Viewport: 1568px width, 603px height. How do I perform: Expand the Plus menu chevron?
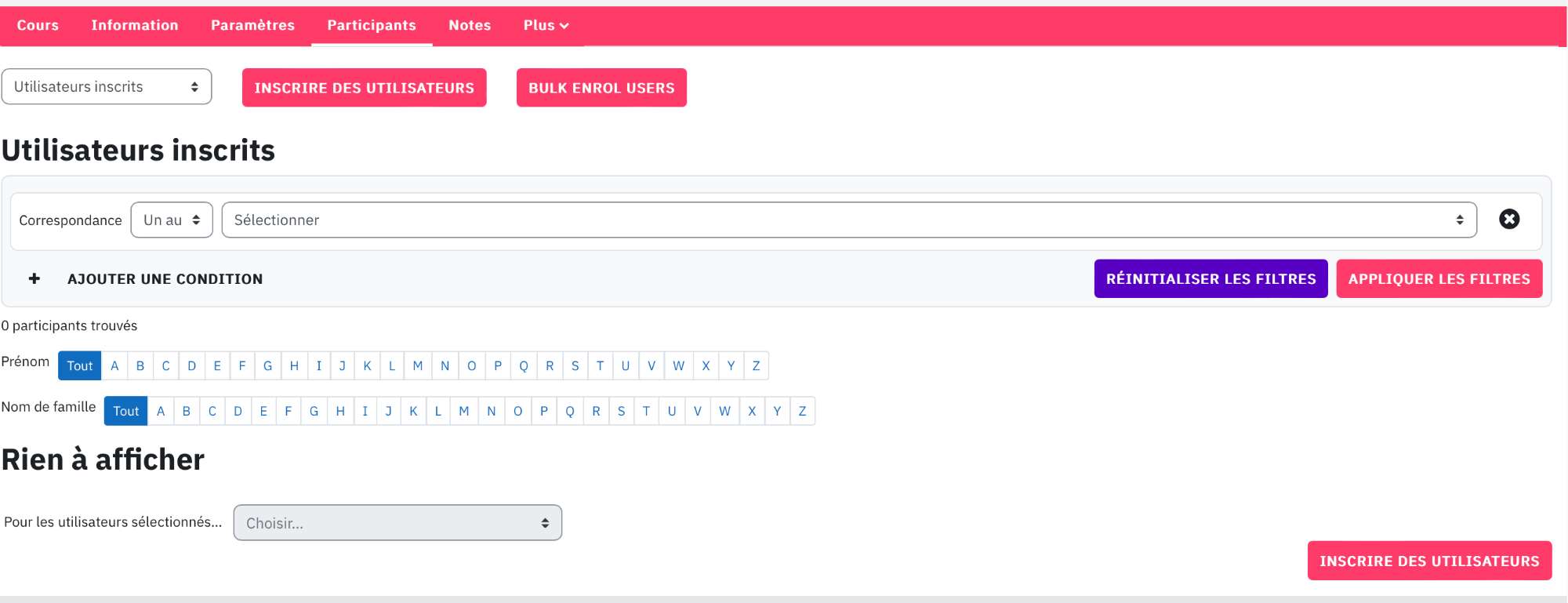tap(564, 26)
